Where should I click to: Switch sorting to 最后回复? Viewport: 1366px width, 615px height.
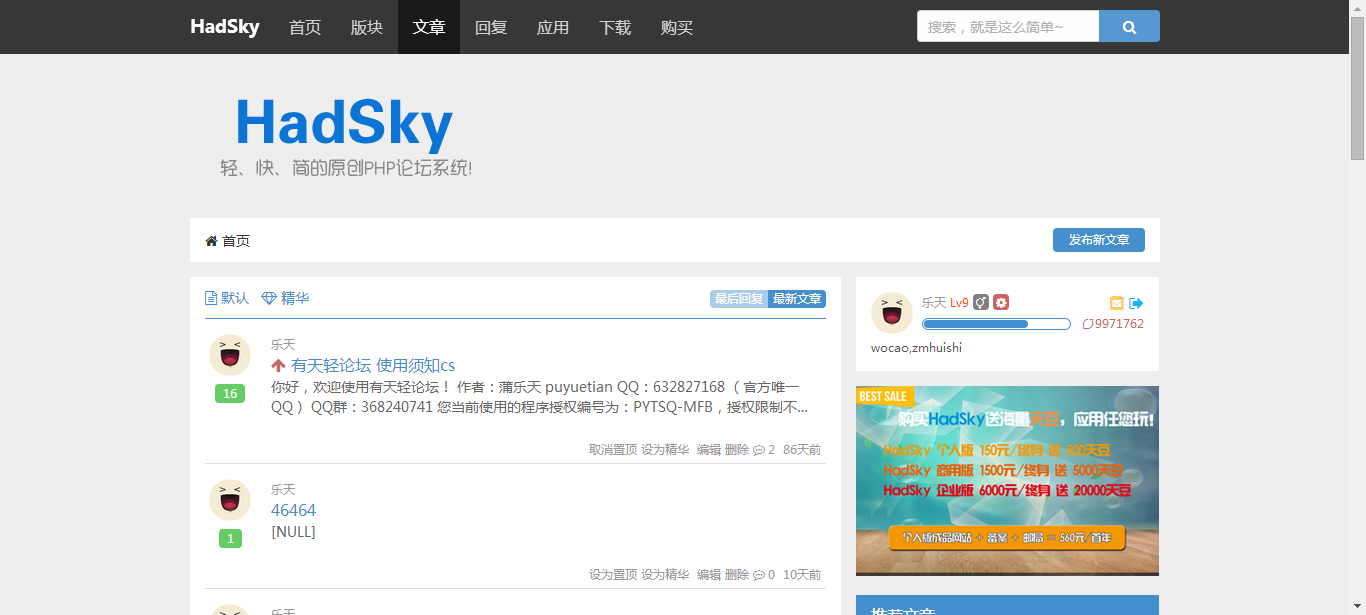tap(739, 299)
